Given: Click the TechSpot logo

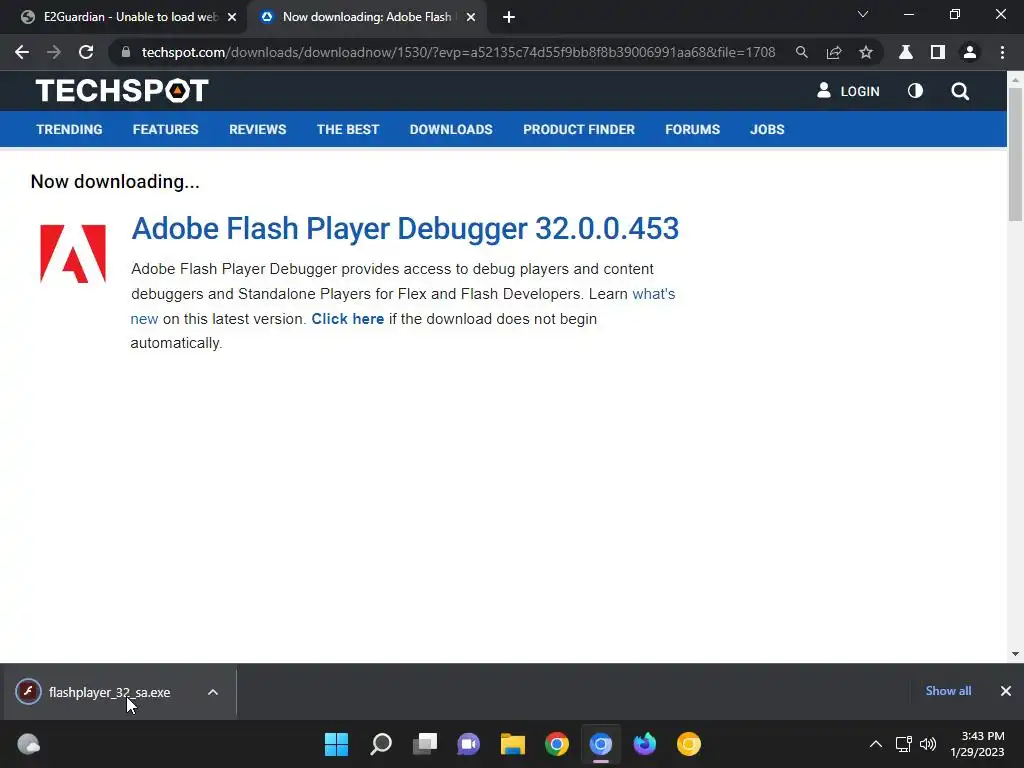Looking at the screenshot, I should point(122,90).
